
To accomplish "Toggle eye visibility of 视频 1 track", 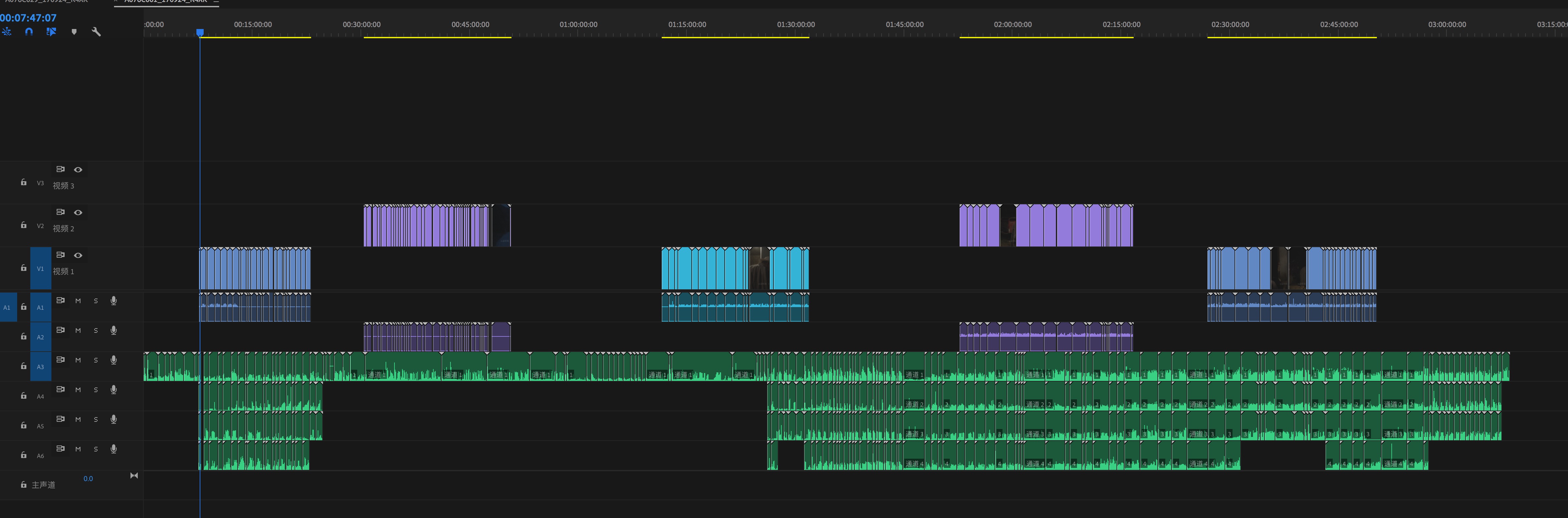I will click(78, 255).
